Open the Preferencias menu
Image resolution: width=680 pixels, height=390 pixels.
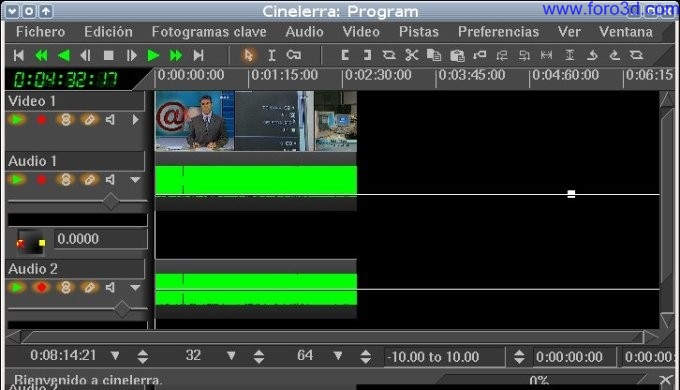pos(499,32)
